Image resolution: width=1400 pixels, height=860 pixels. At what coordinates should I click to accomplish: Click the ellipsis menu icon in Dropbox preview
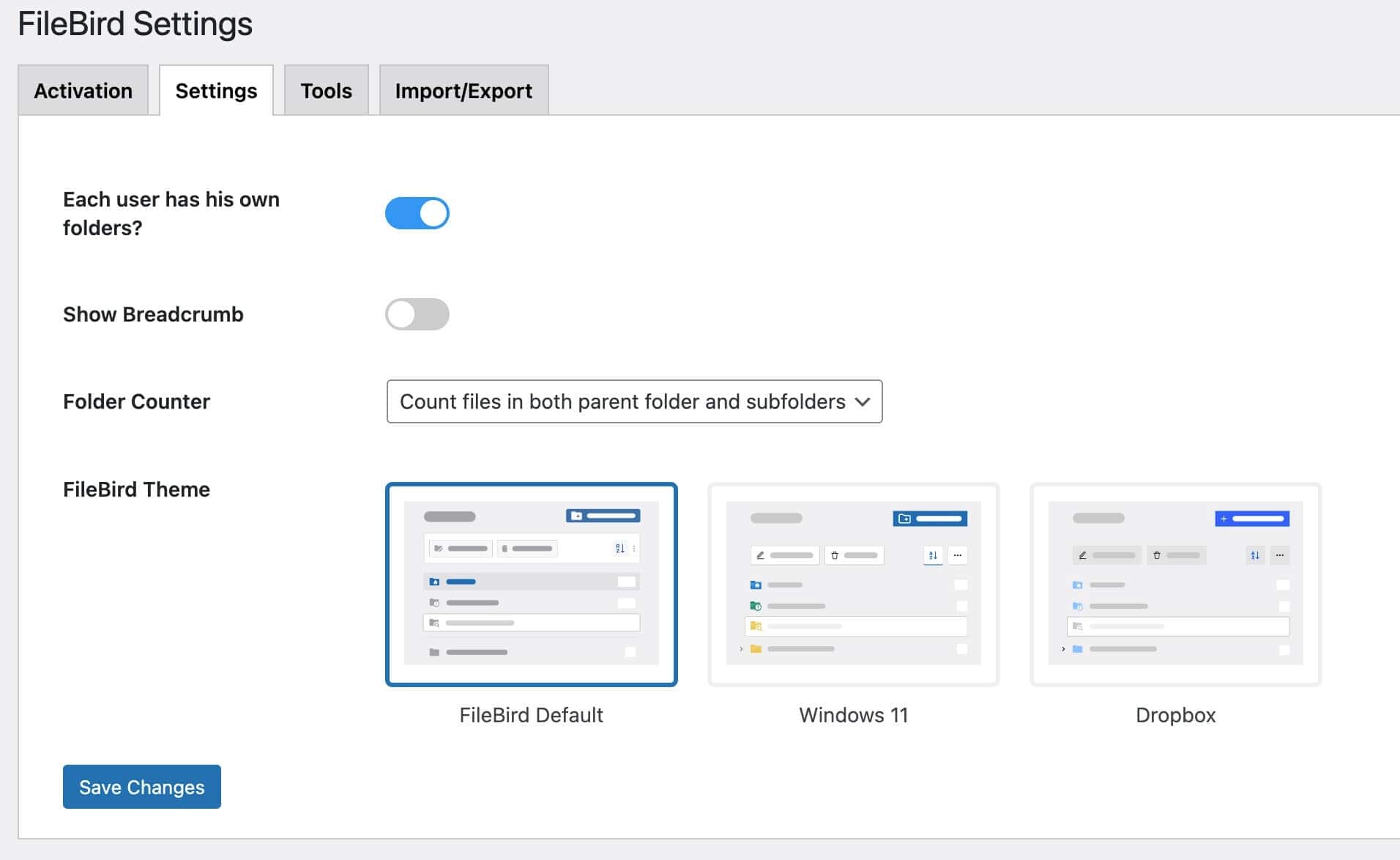click(x=1280, y=555)
